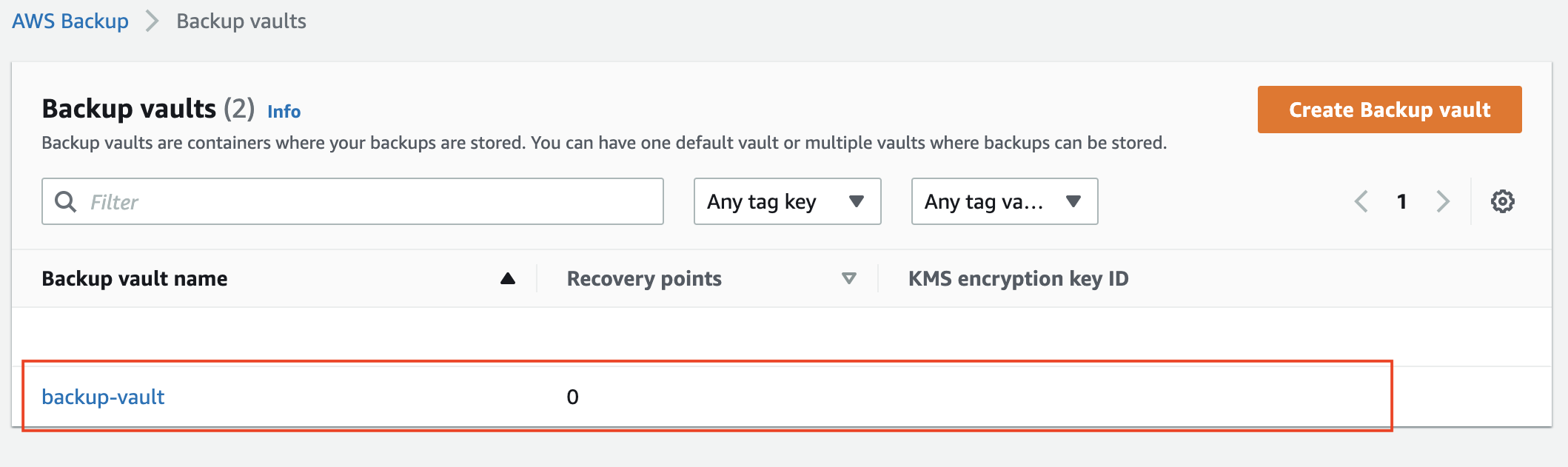The width and height of the screenshot is (1568, 467).
Task: Go to next page of vaults
Action: [x=1443, y=201]
